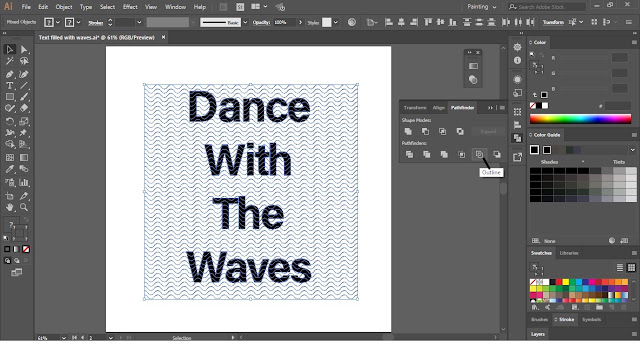Screen dimensions: 640x360
Task: Switch to the Align panel tab
Action: click(439, 108)
